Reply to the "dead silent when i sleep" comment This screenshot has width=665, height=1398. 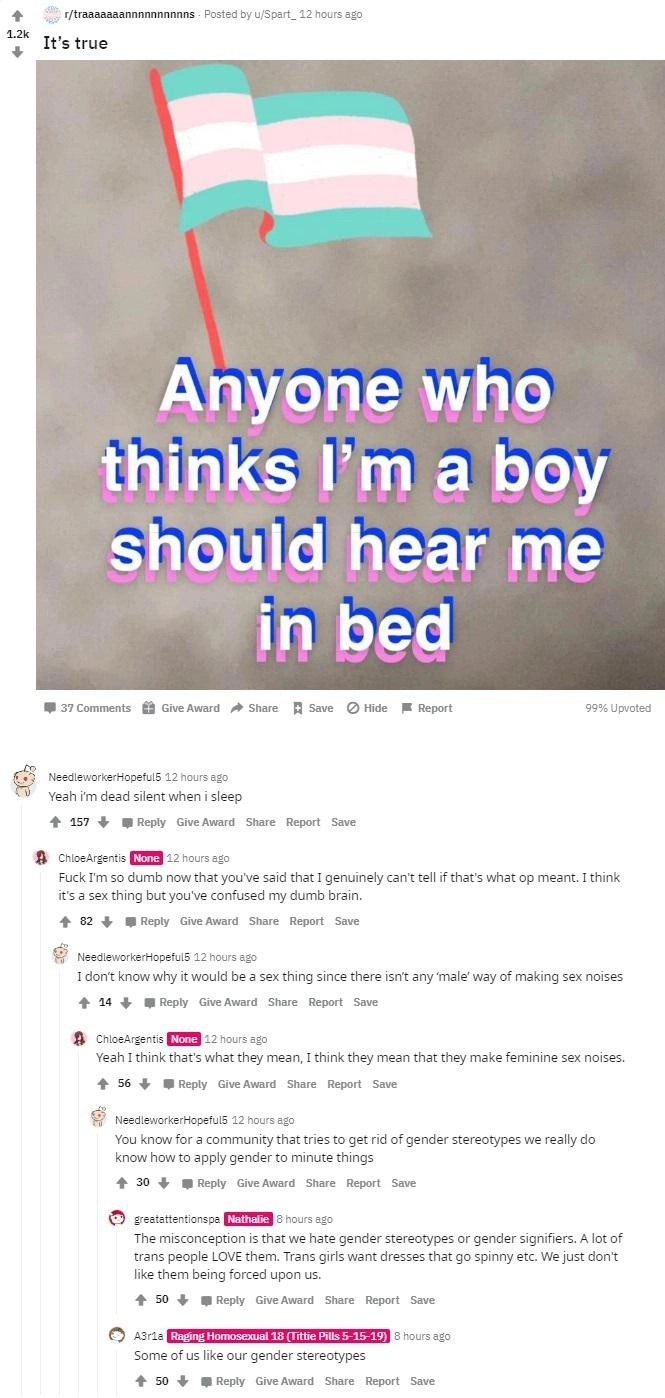click(144, 822)
